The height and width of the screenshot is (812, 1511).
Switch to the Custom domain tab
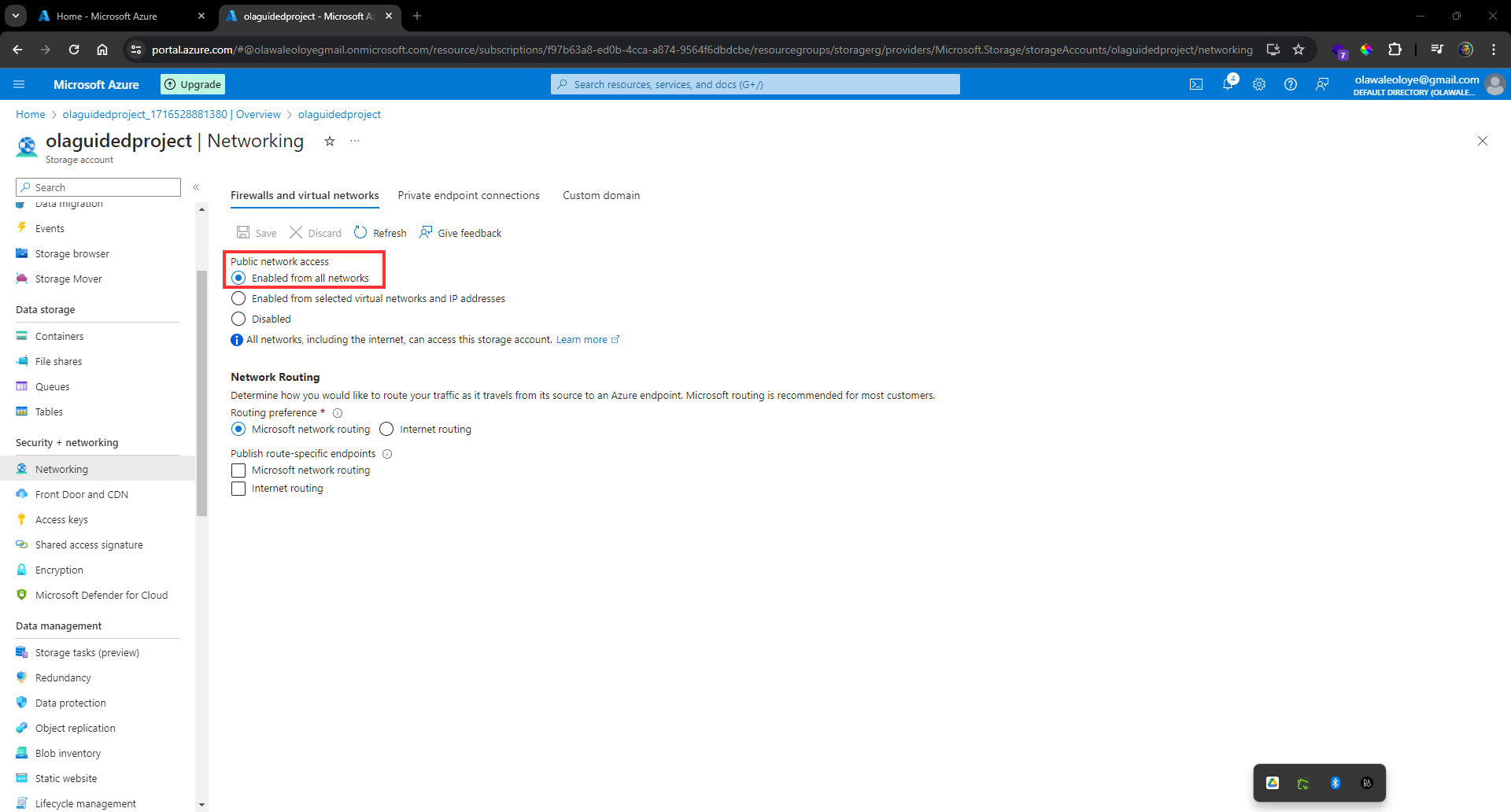(601, 195)
